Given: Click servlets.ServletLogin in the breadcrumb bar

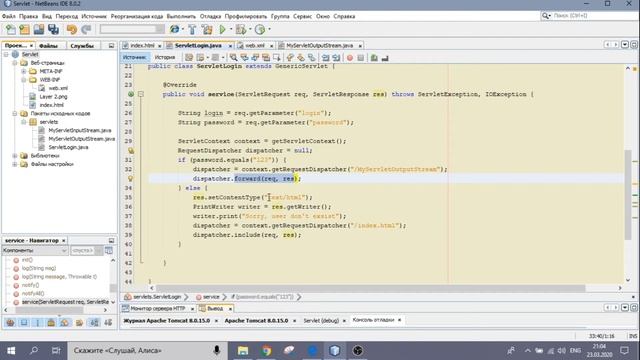Looking at the screenshot, I should (x=157, y=297).
